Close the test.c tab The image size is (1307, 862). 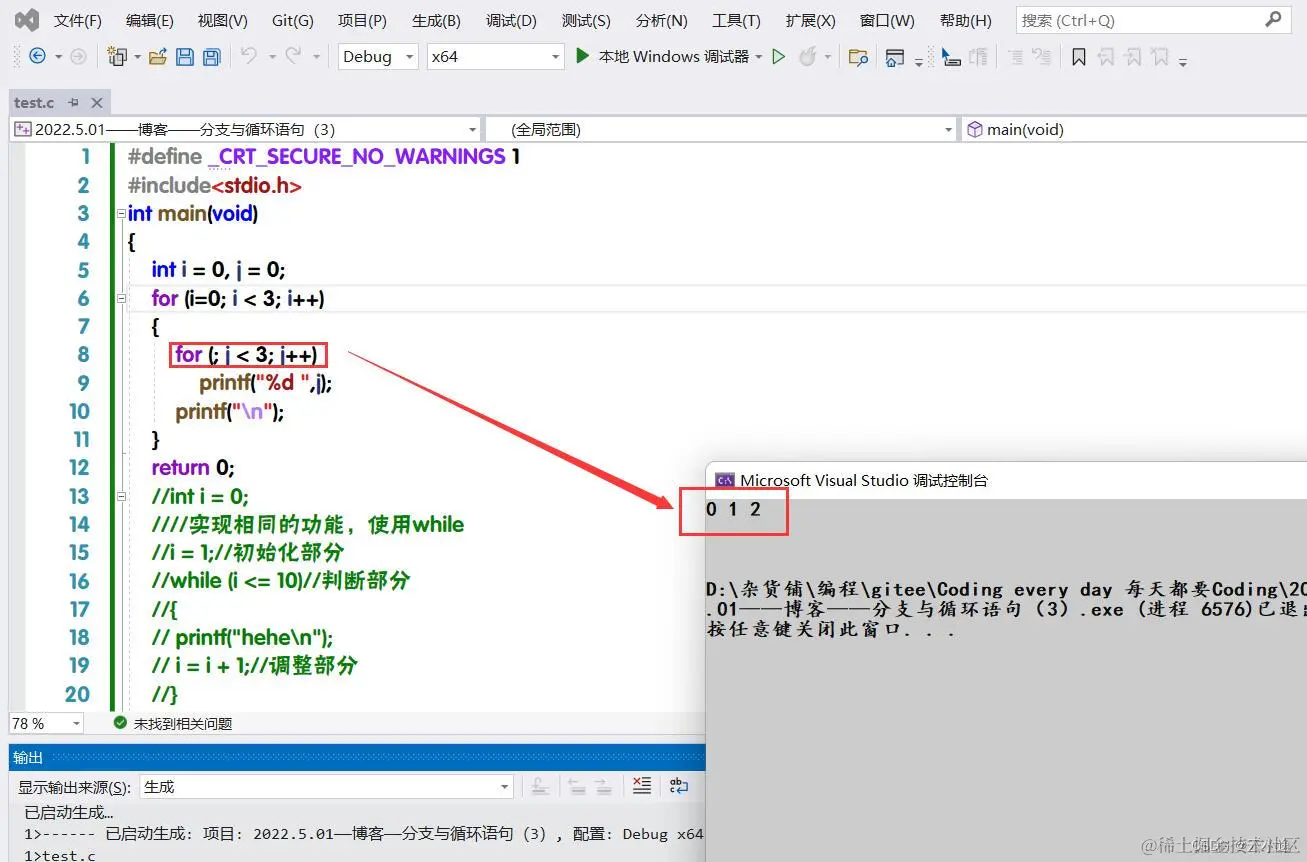(97, 103)
